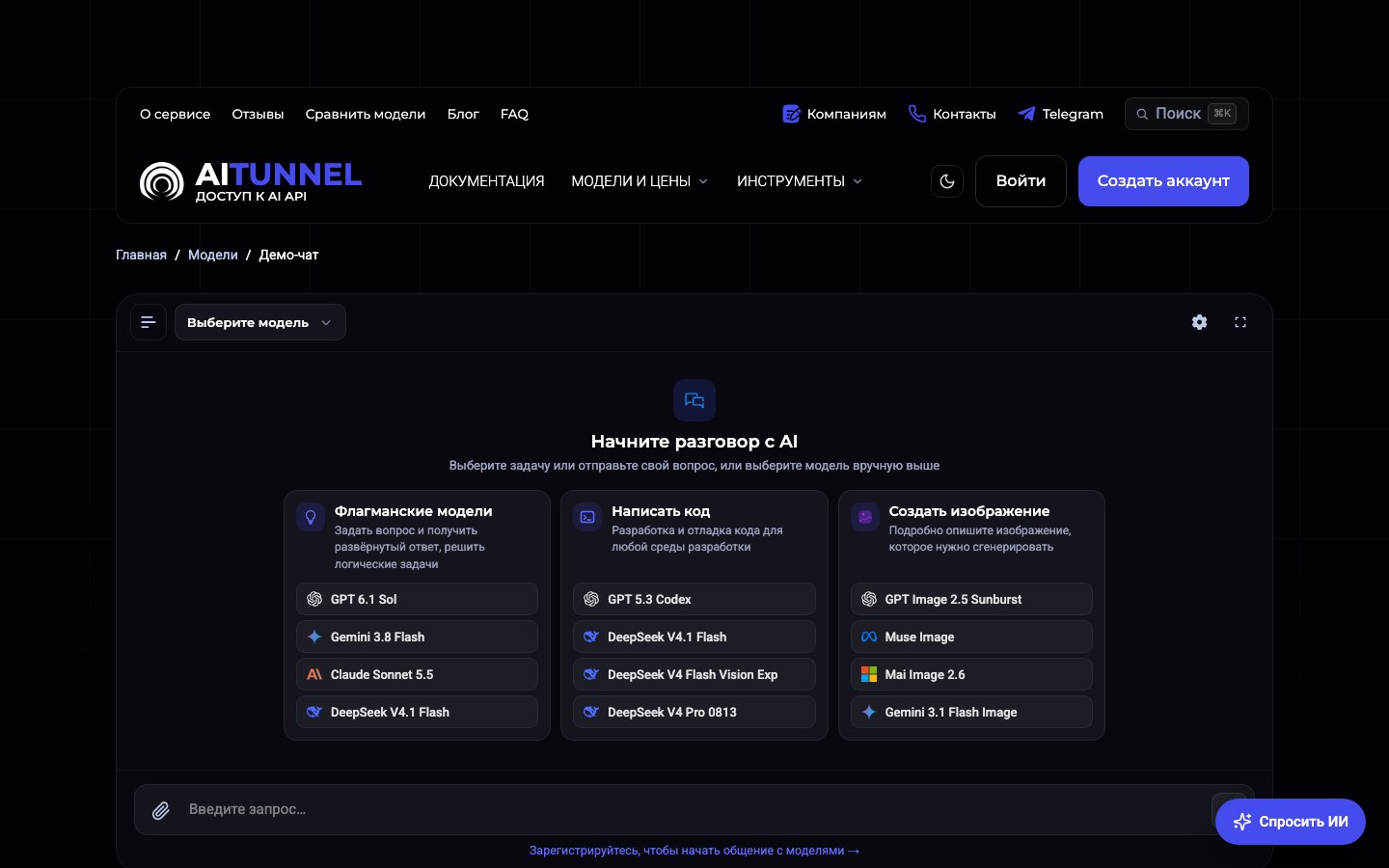Click the lightbulb icon in Флагманские модели
The width and height of the screenshot is (1389, 868).
[311, 518]
